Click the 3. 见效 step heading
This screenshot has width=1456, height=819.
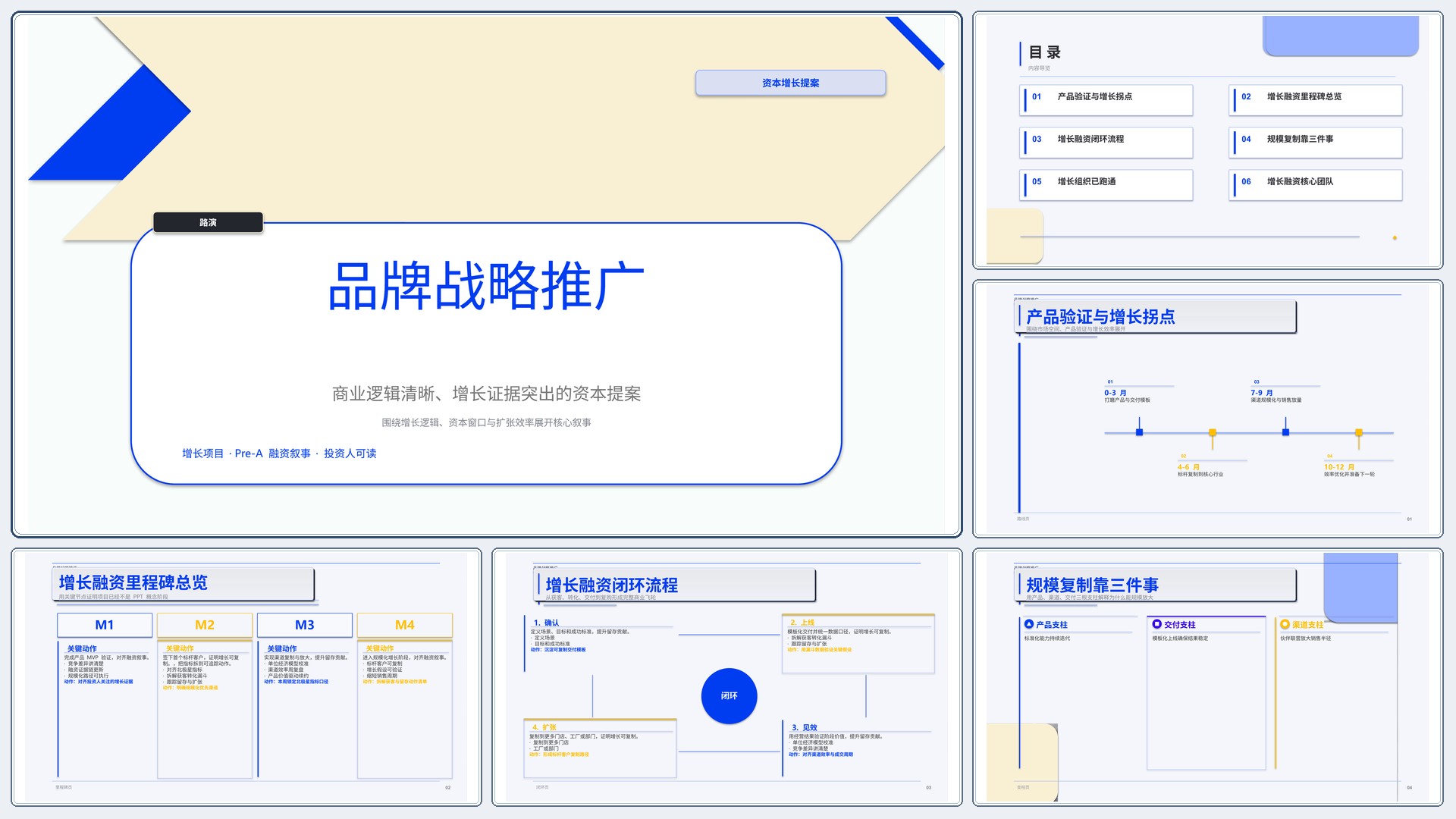pyautogui.click(x=805, y=727)
